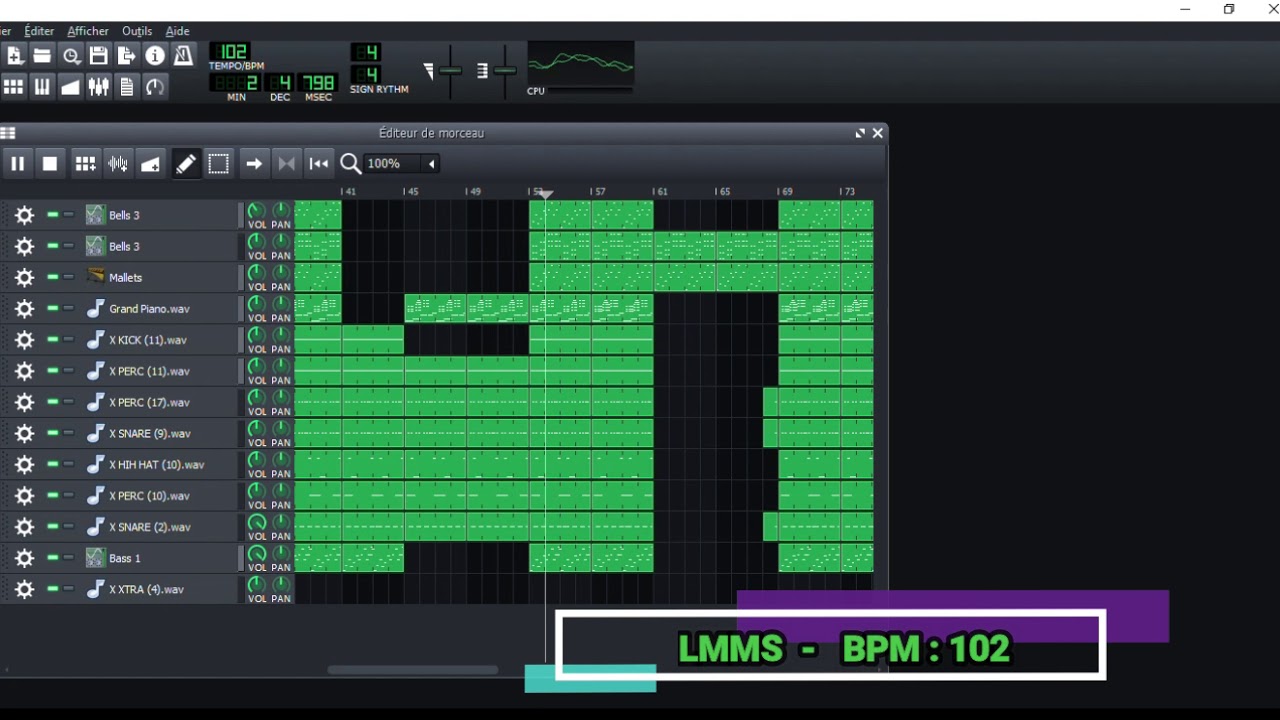Viewport: 1280px width, 720px height.
Task: Open the Mallets track gear menu
Action: pos(24,278)
